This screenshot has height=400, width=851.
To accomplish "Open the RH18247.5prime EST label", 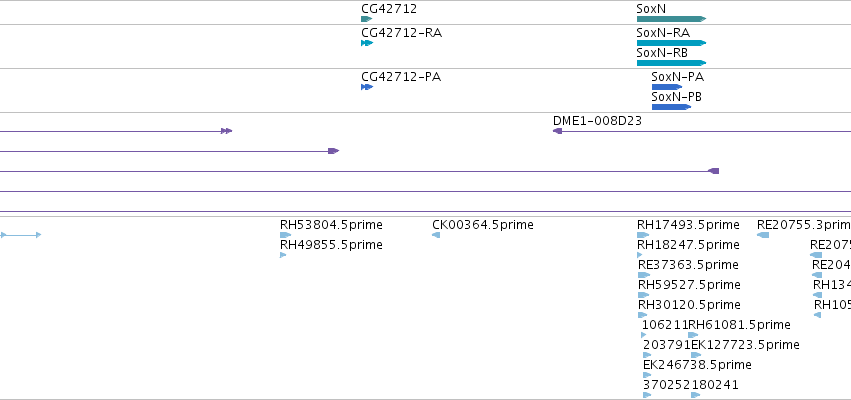I will point(688,245).
